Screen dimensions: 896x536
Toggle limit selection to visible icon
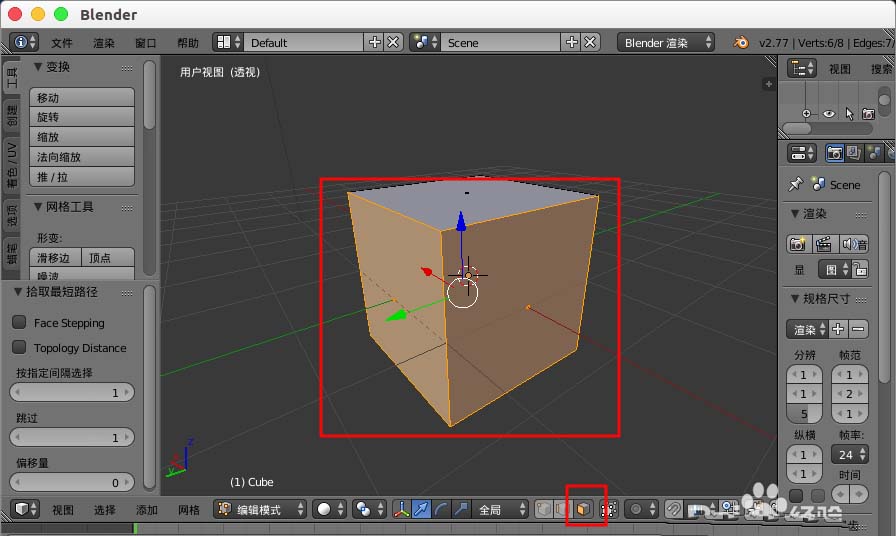pyautogui.click(x=609, y=509)
